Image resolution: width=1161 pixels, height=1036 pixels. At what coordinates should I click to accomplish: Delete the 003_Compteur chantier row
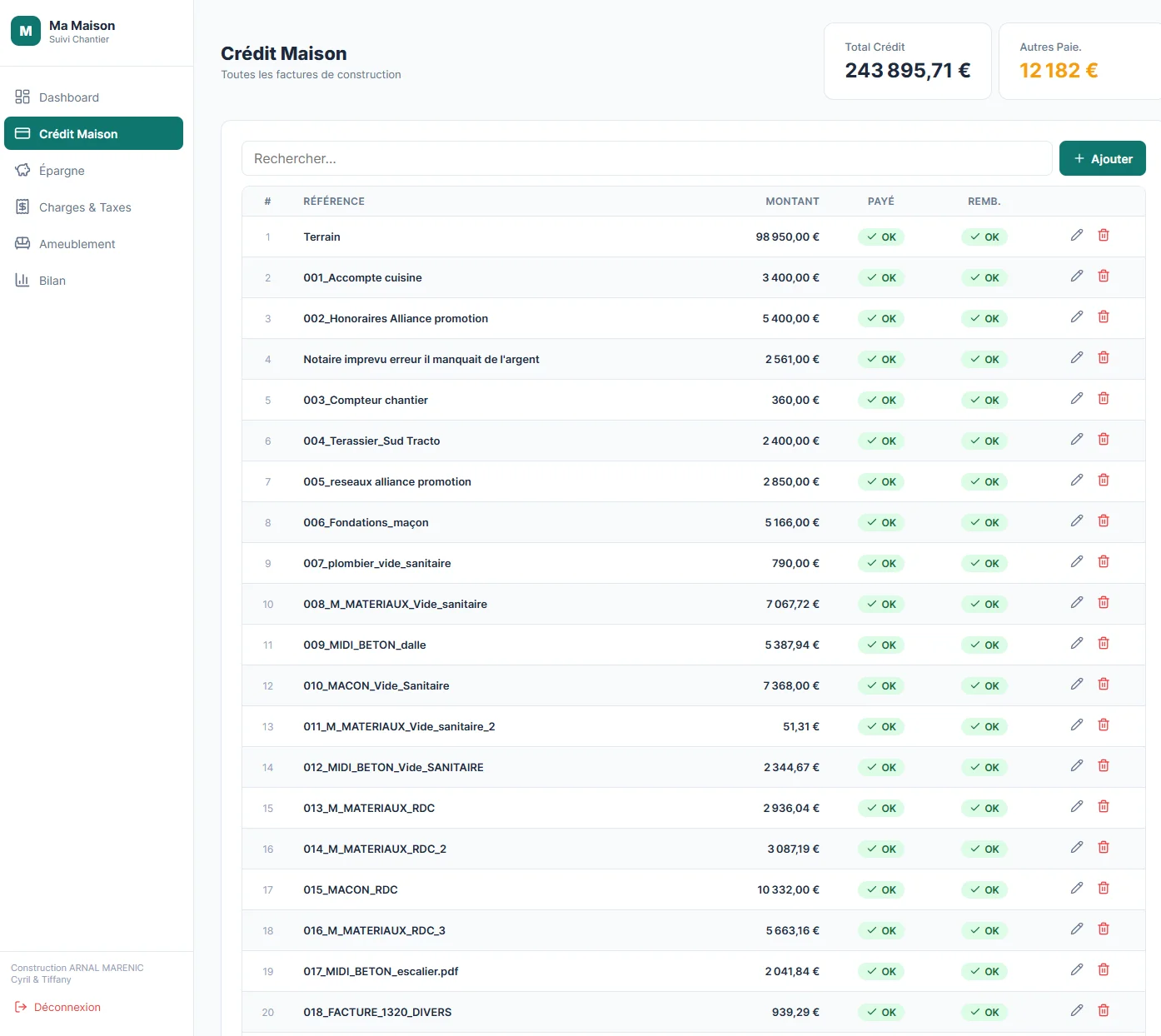(x=1103, y=399)
